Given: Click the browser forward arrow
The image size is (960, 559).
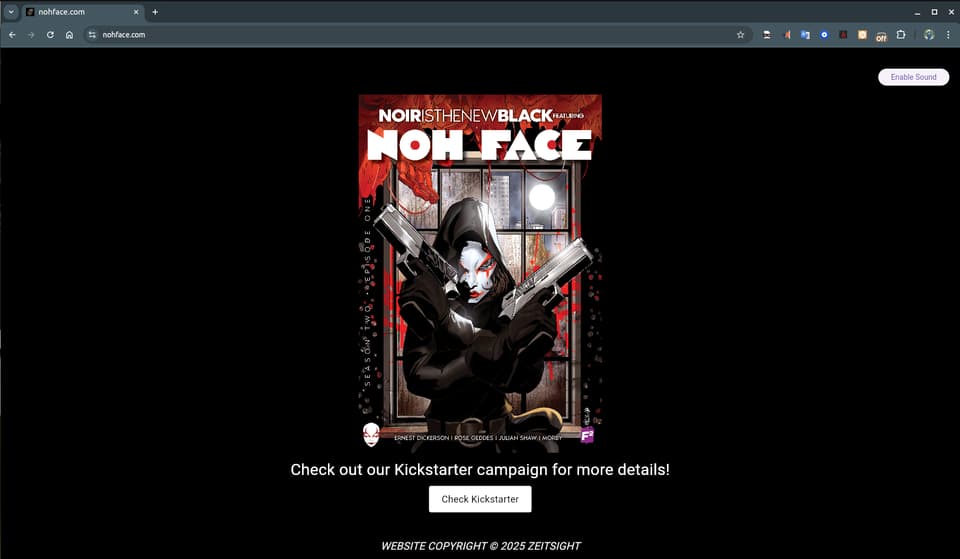Looking at the screenshot, I should click(31, 35).
